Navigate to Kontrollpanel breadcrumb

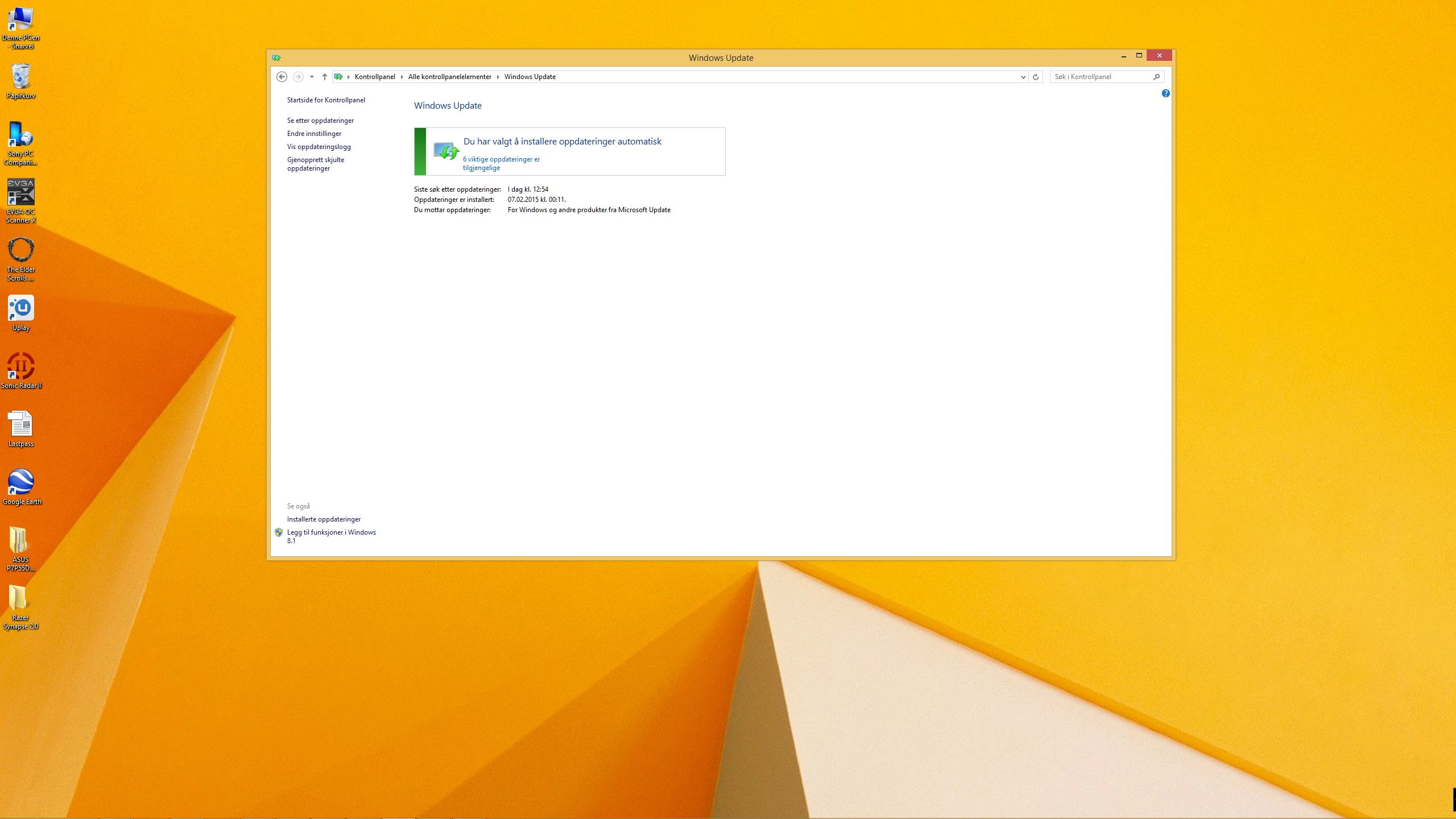[x=375, y=77]
